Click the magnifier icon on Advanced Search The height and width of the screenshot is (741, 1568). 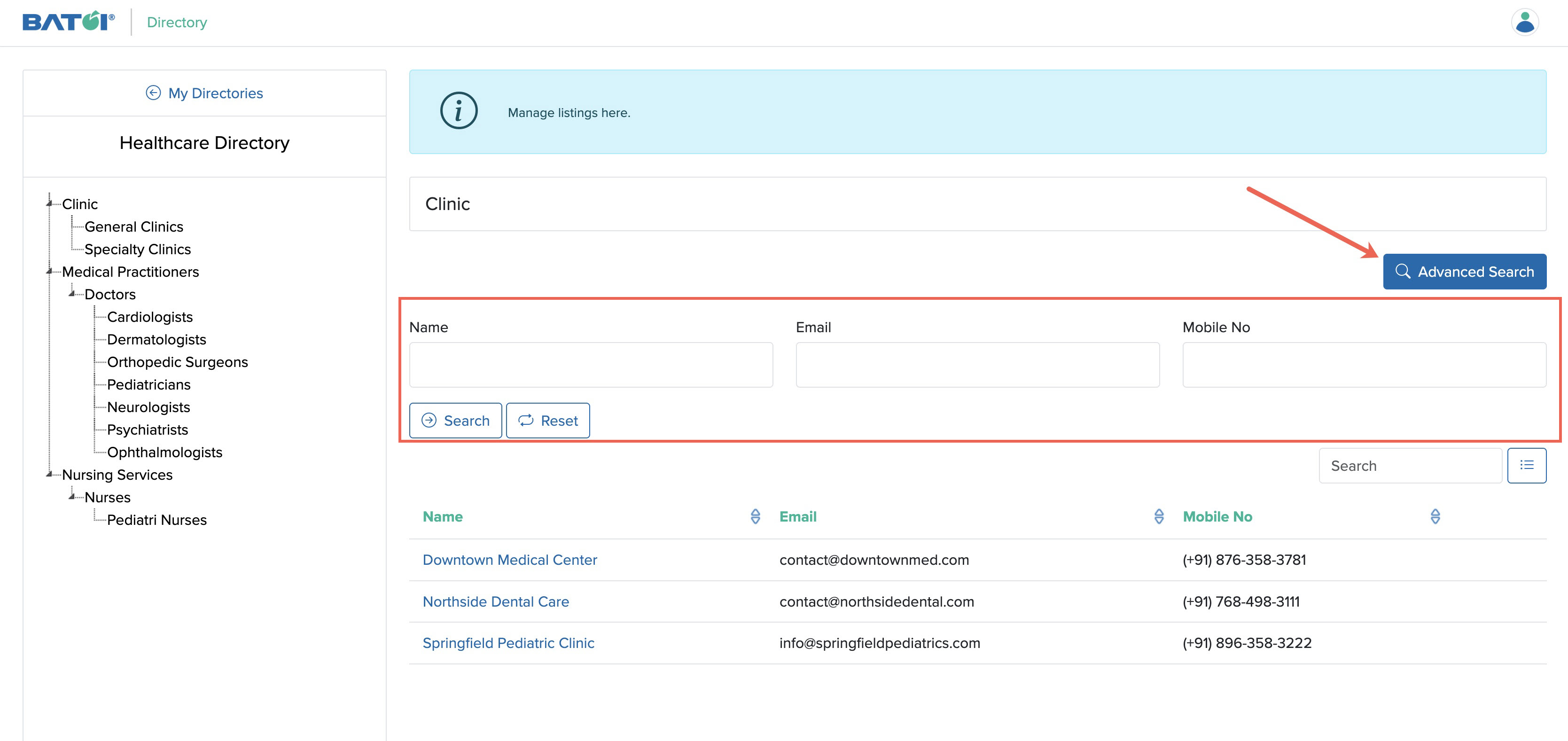point(1403,272)
